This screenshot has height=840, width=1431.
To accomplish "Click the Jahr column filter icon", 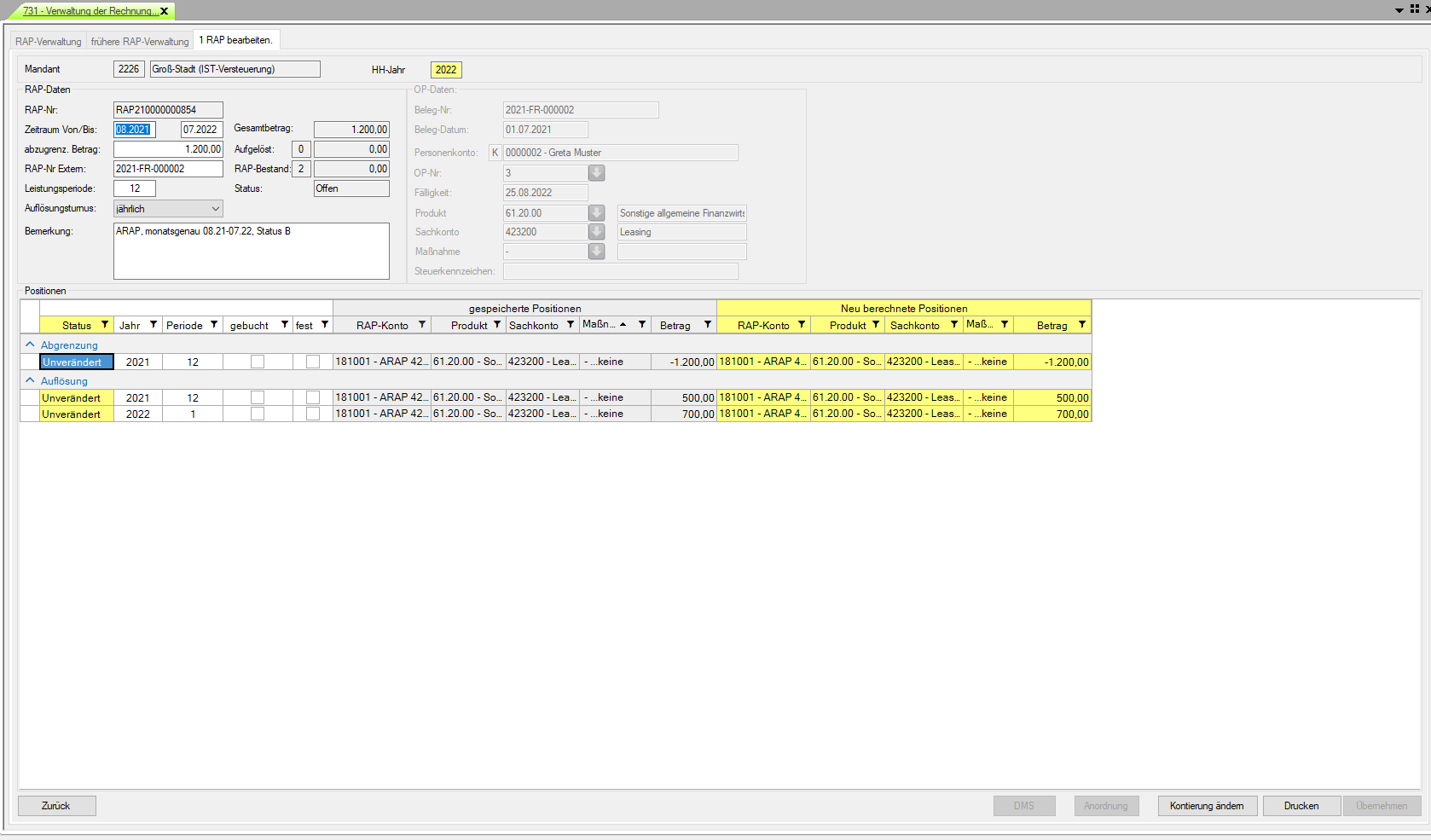I will click(x=154, y=325).
